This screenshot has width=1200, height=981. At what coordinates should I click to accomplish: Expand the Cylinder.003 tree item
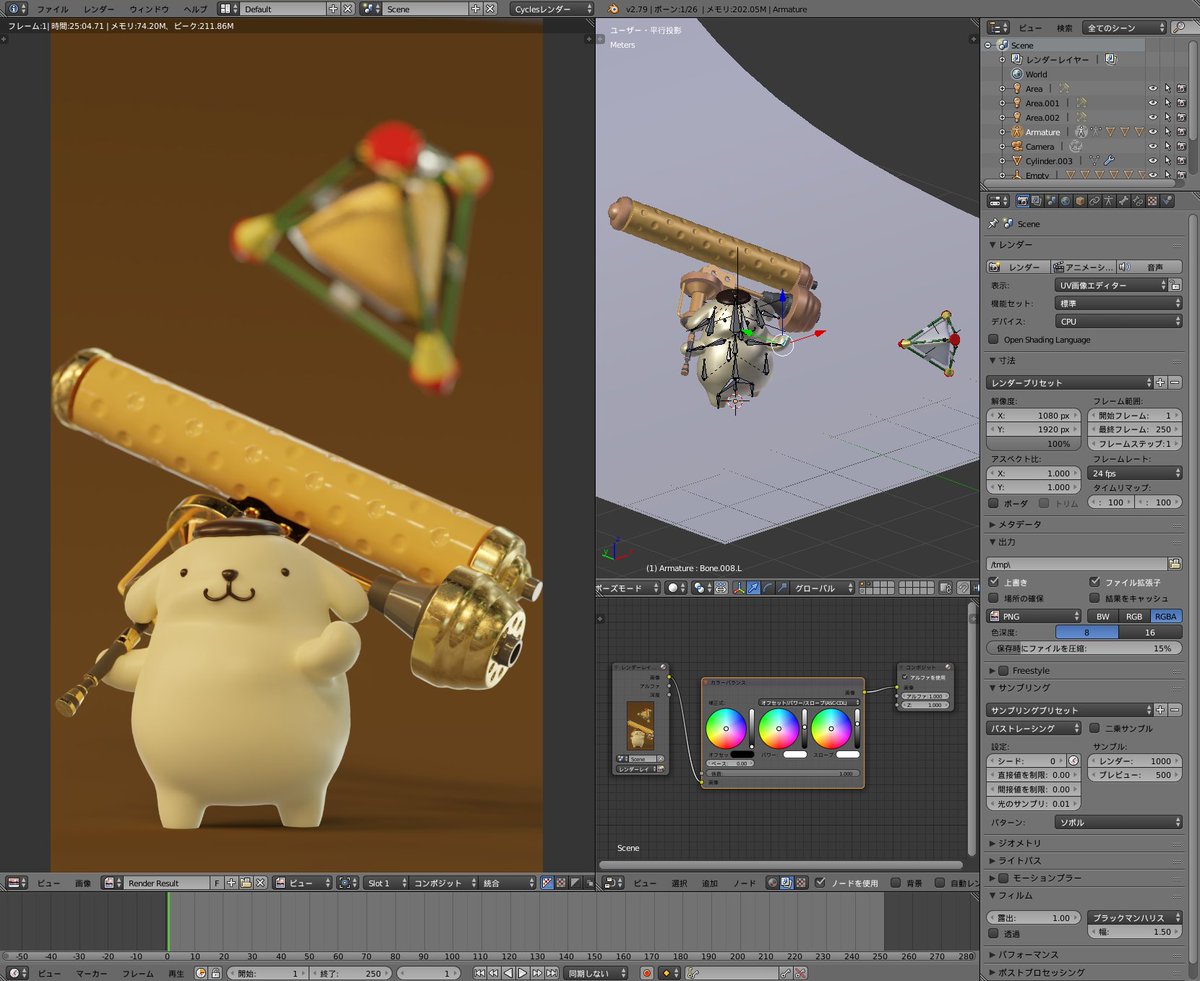coord(1002,160)
